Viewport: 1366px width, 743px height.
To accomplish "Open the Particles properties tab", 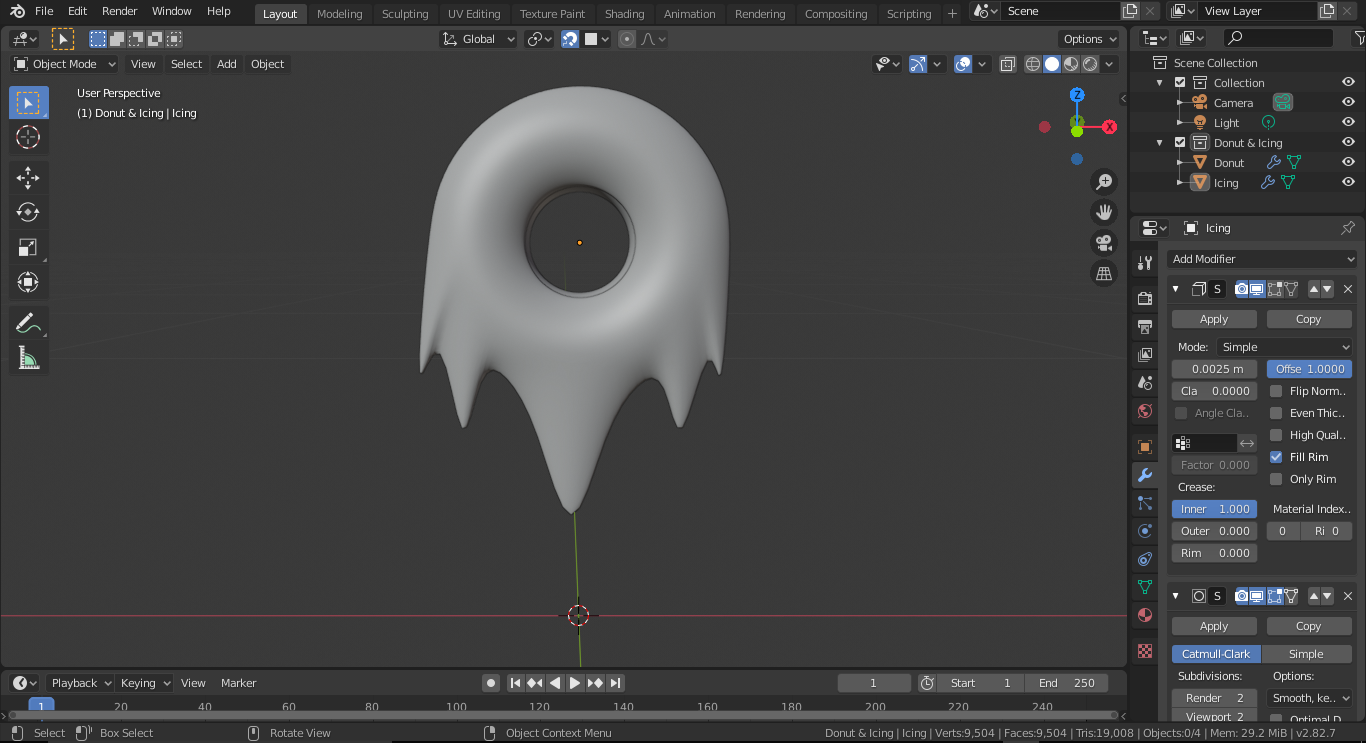I will (1146, 503).
